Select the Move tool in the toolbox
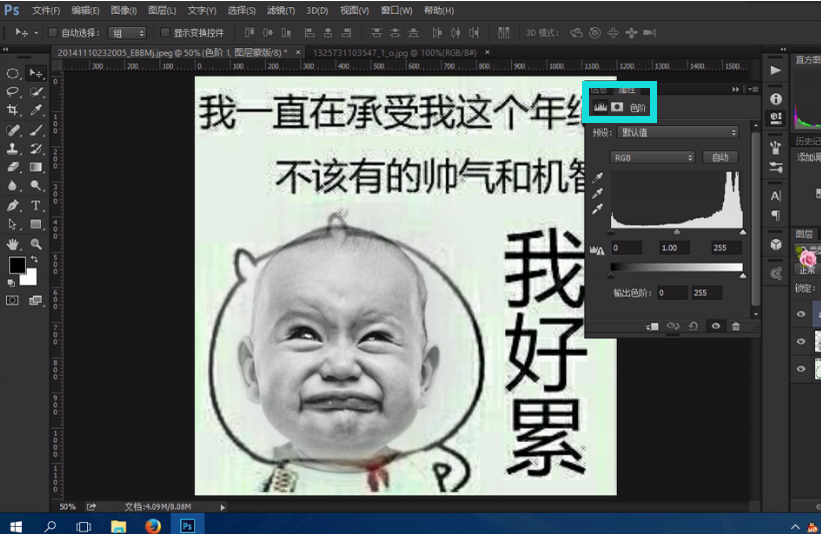This screenshot has height=534, width=821. coord(36,73)
